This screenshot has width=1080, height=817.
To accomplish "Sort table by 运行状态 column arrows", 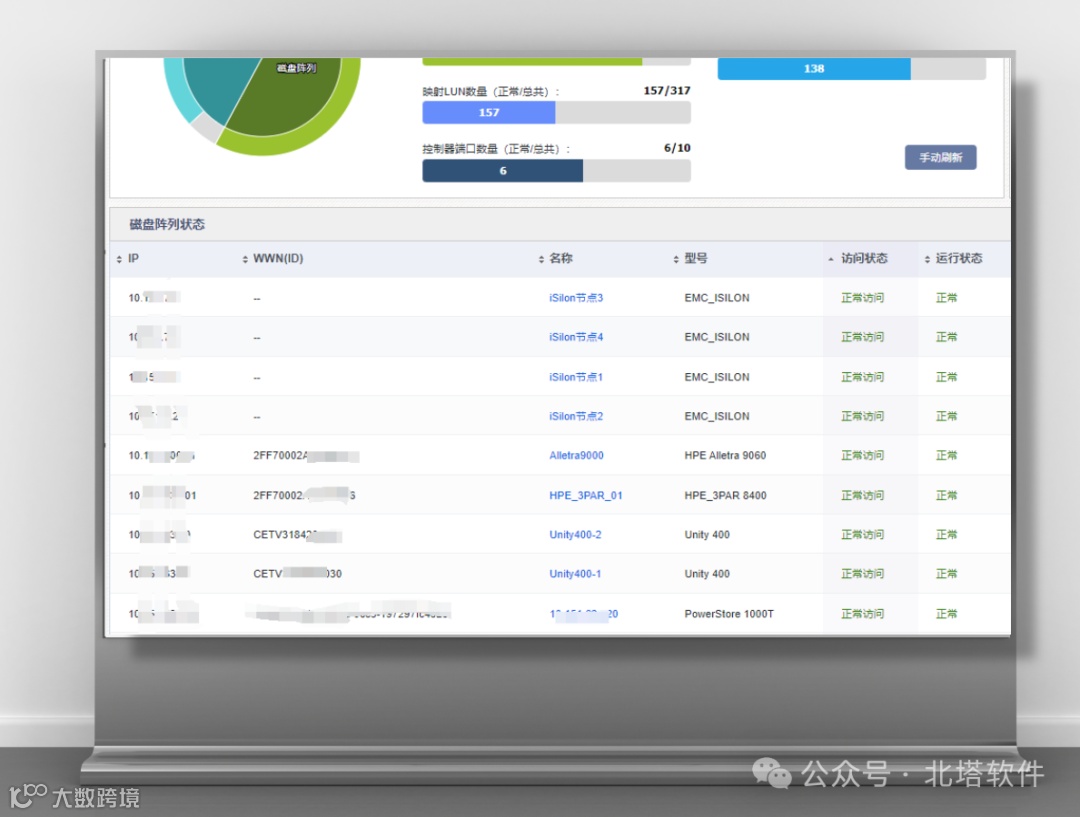I will point(927,259).
